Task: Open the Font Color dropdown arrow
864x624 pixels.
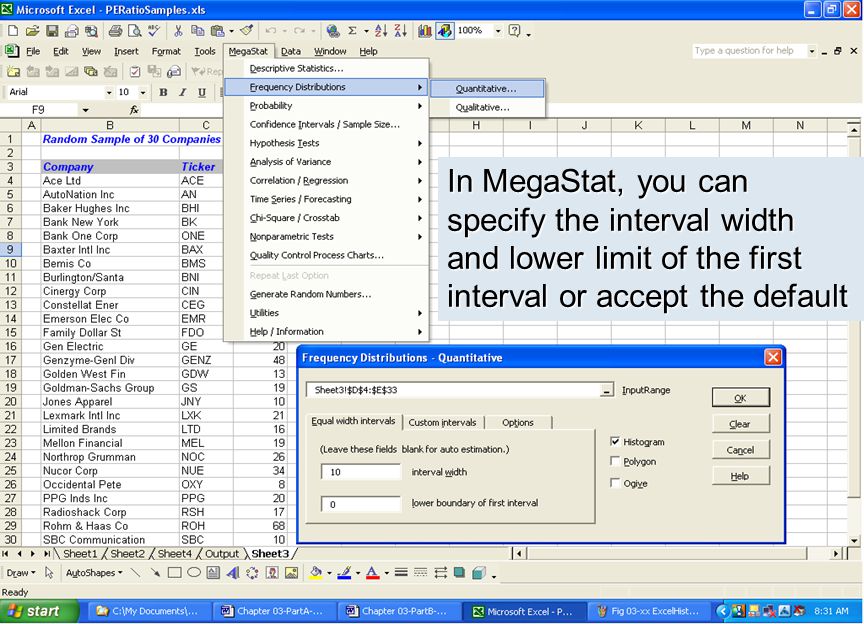Action: click(386, 573)
